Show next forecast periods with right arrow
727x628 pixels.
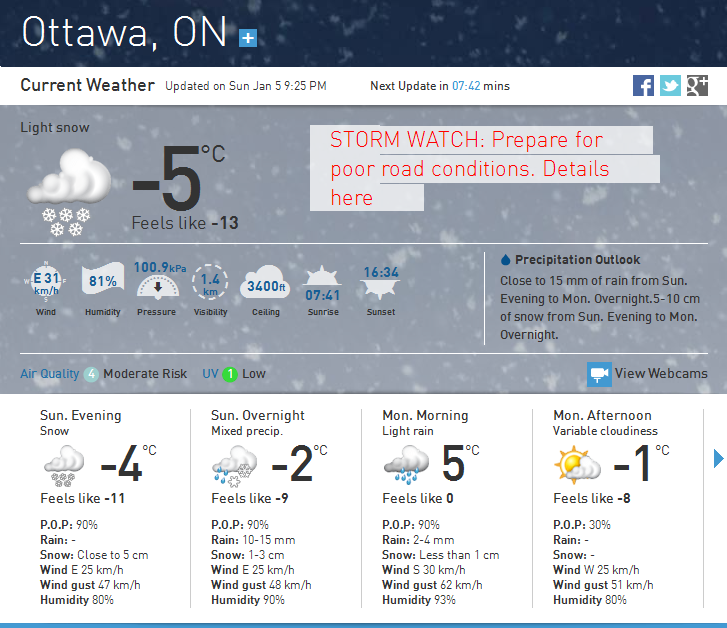(x=718, y=458)
